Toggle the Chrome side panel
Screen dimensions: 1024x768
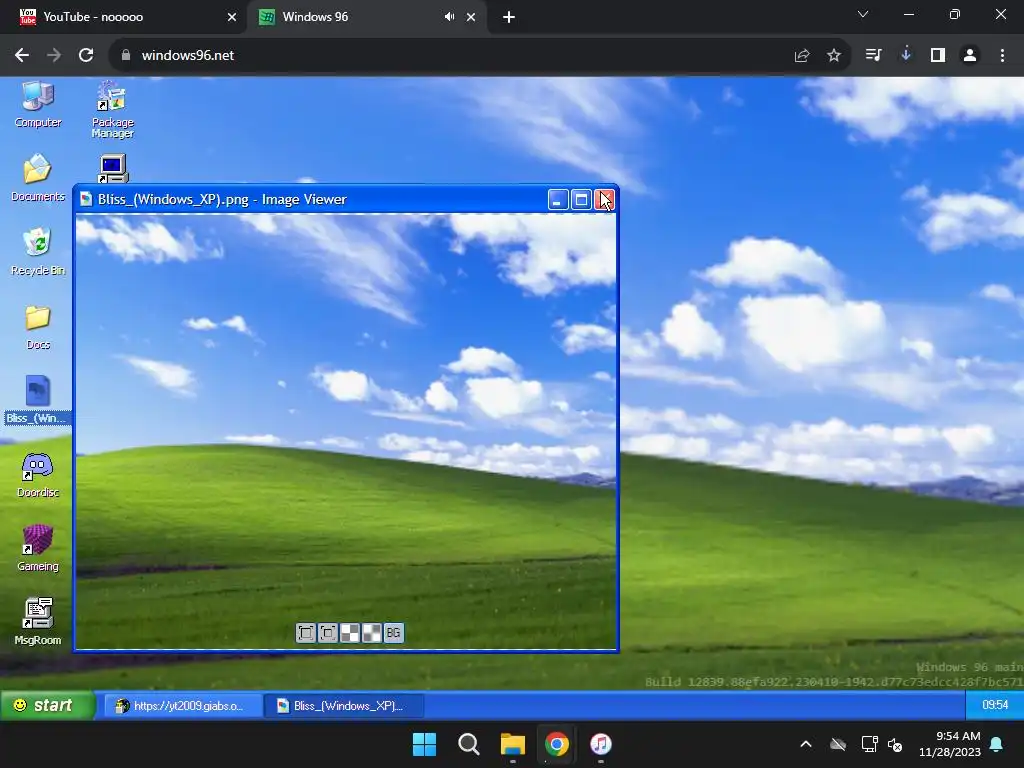(938, 56)
